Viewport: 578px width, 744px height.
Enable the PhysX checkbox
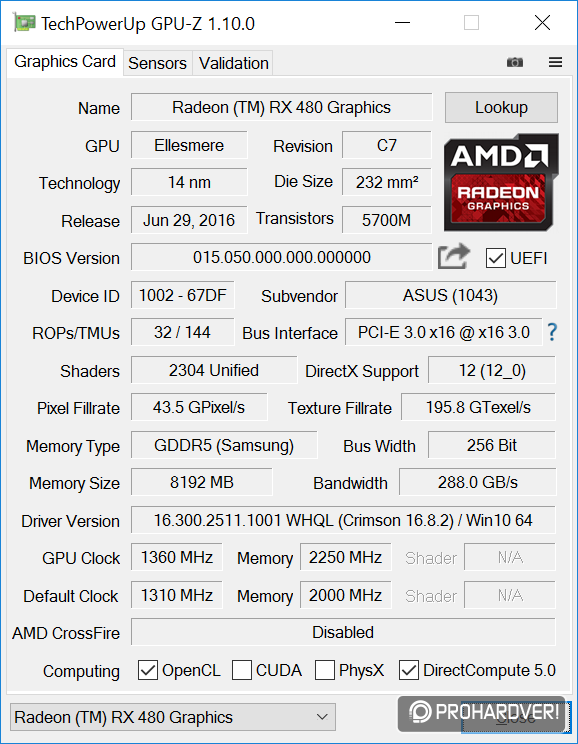tap(325, 670)
